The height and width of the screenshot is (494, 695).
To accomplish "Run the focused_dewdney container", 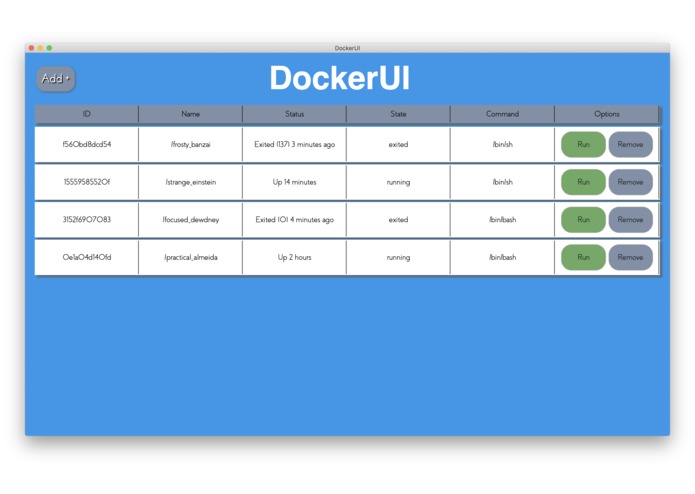I will pyautogui.click(x=583, y=220).
